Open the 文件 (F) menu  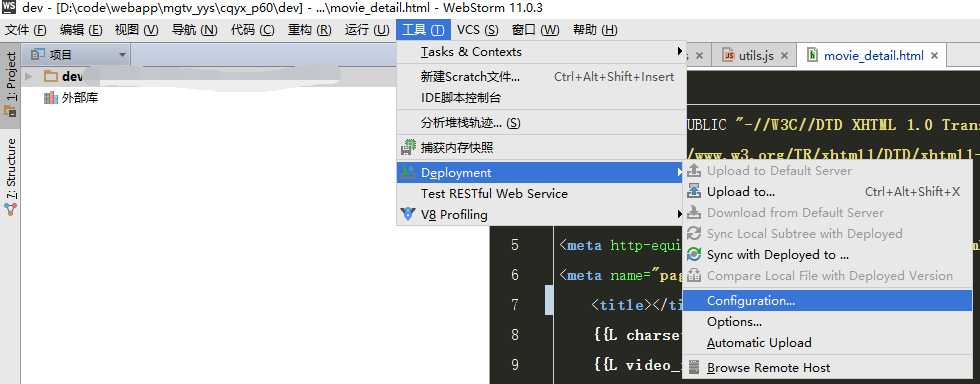click(26, 30)
